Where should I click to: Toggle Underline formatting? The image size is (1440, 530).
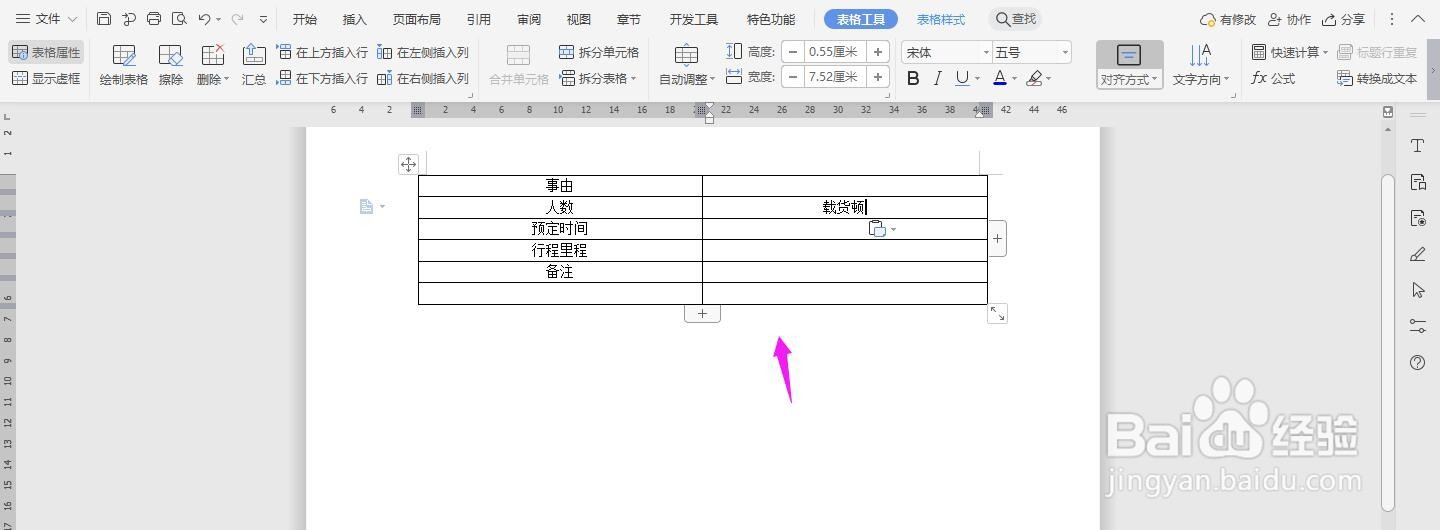pyautogui.click(x=961, y=78)
